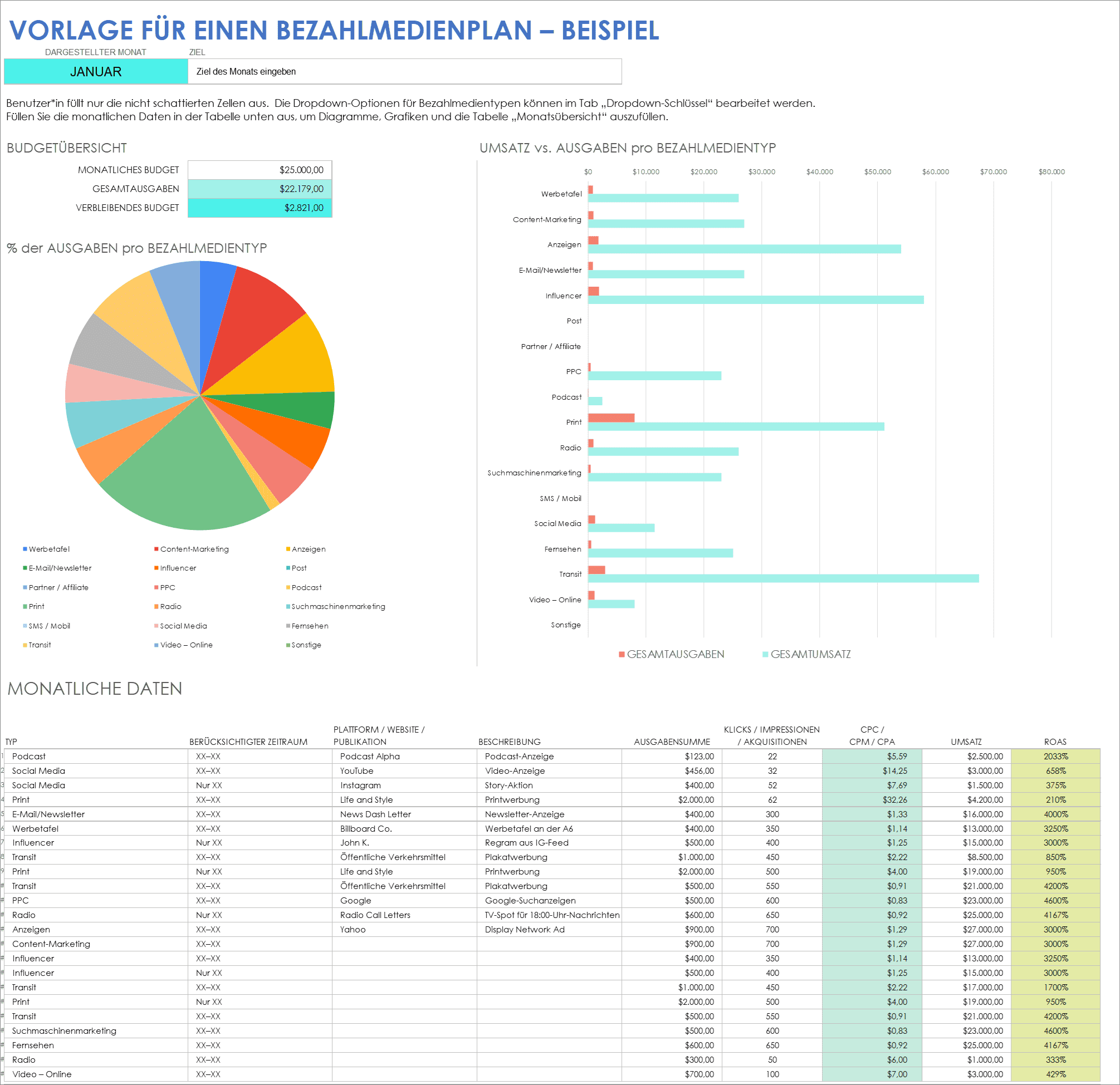Open the 'Video – Online' type cell in table
1120x1085 pixels.
coord(96,1074)
